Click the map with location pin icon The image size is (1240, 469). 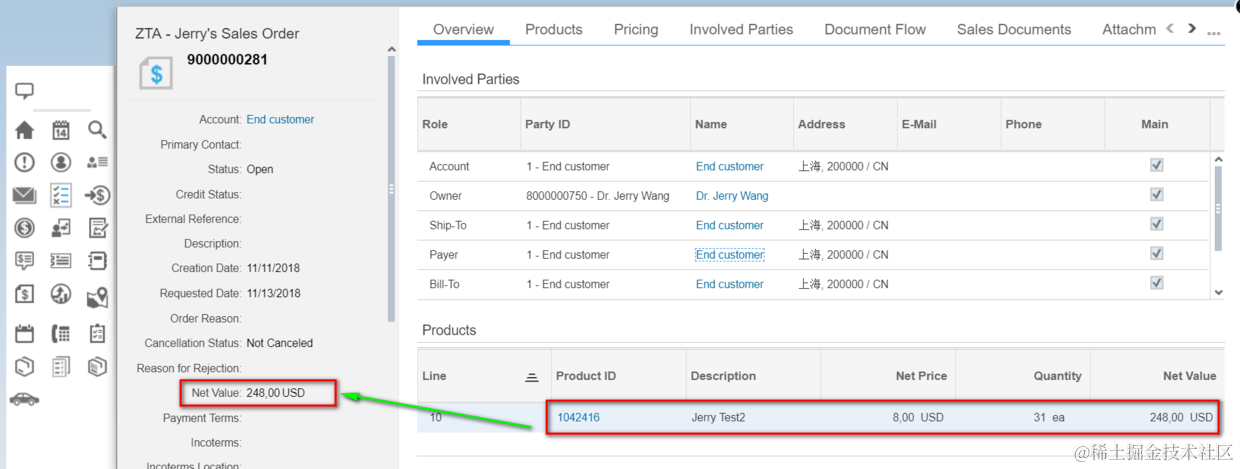click(x=97, y=296)
